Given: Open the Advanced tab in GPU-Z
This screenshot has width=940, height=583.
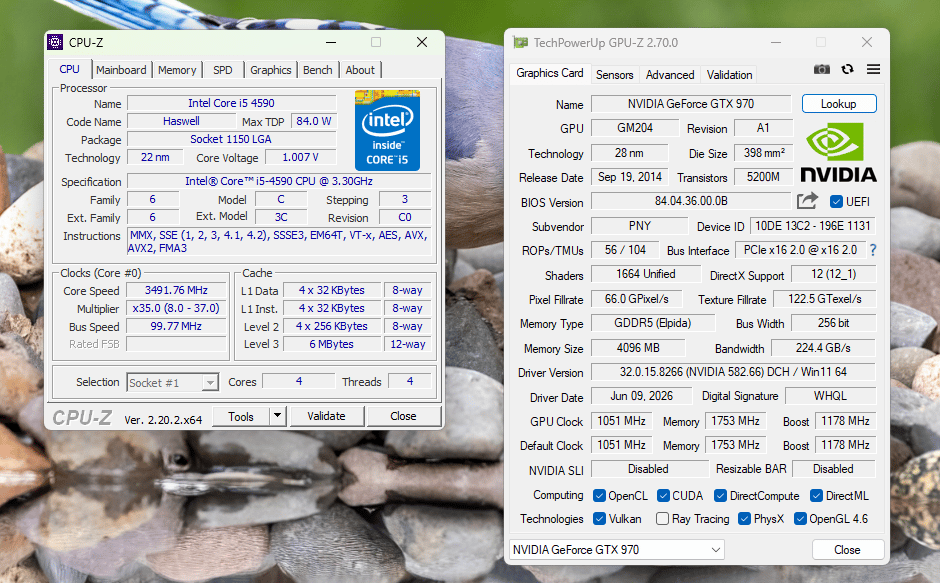Looking at the screenshot, I should (x=670, y=75).
